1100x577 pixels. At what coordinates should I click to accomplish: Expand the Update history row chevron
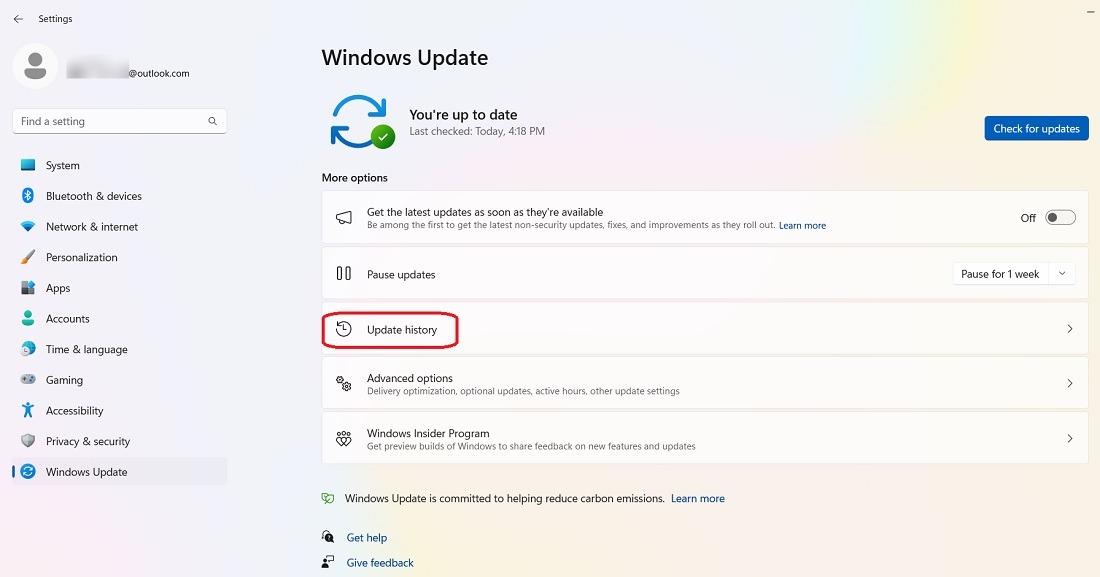(x=1069, y=329)
